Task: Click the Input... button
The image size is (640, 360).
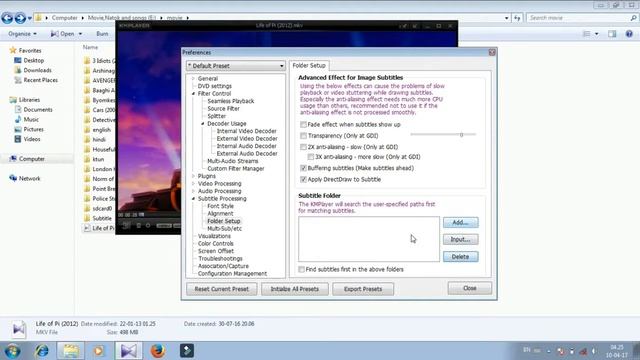Action: [x=460, y=240]
